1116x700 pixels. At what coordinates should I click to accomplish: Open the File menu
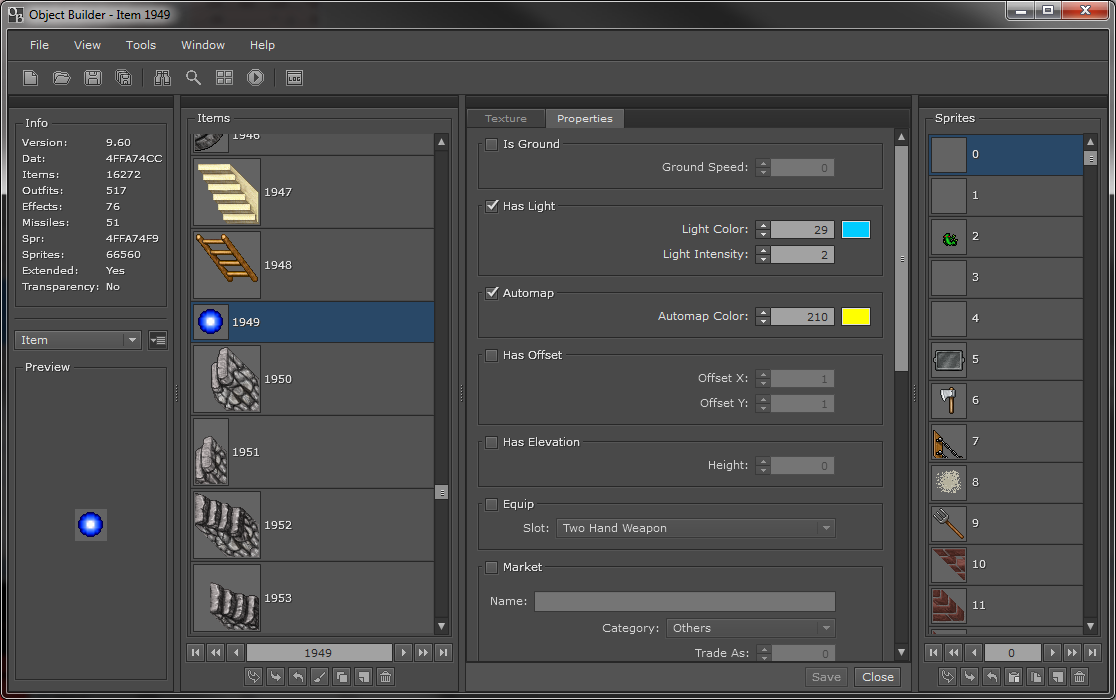click(39, 45)
